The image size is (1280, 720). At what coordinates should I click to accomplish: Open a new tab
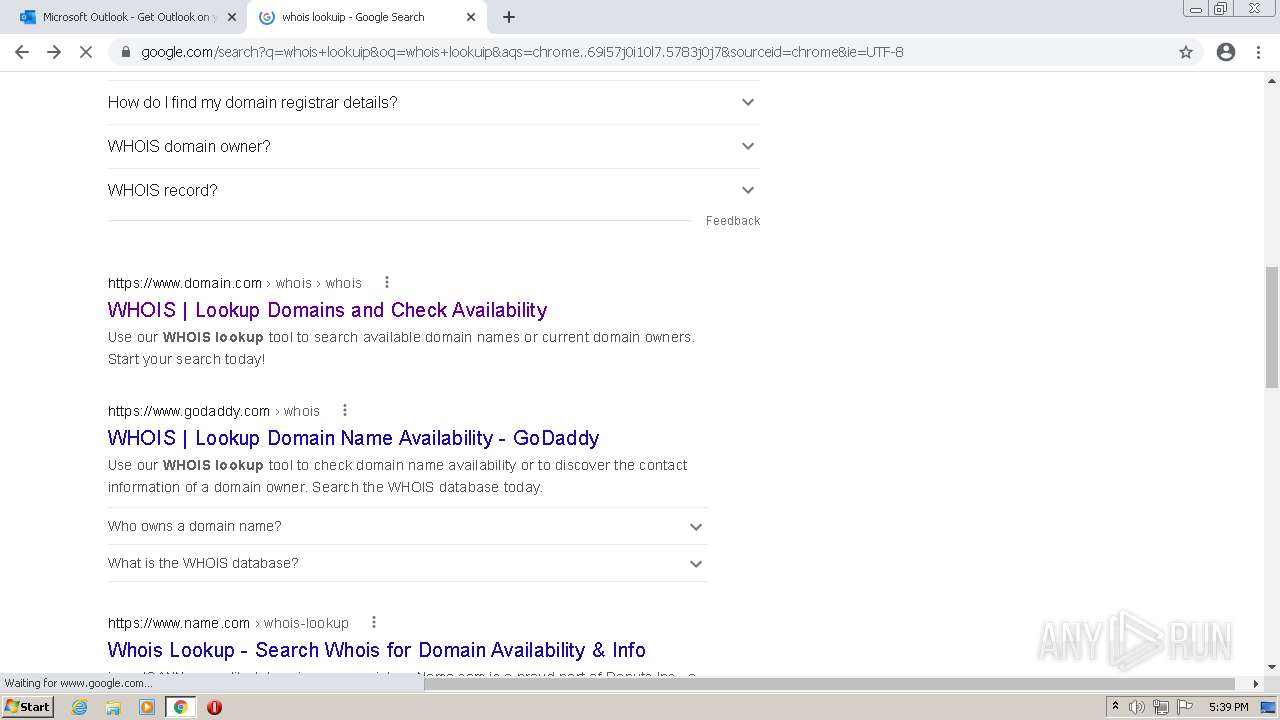pos(509,17)
